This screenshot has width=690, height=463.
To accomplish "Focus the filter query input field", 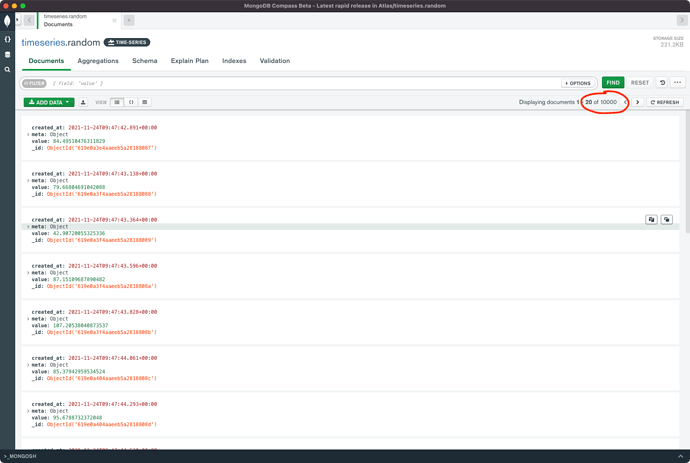I will (x=304, y=83).
